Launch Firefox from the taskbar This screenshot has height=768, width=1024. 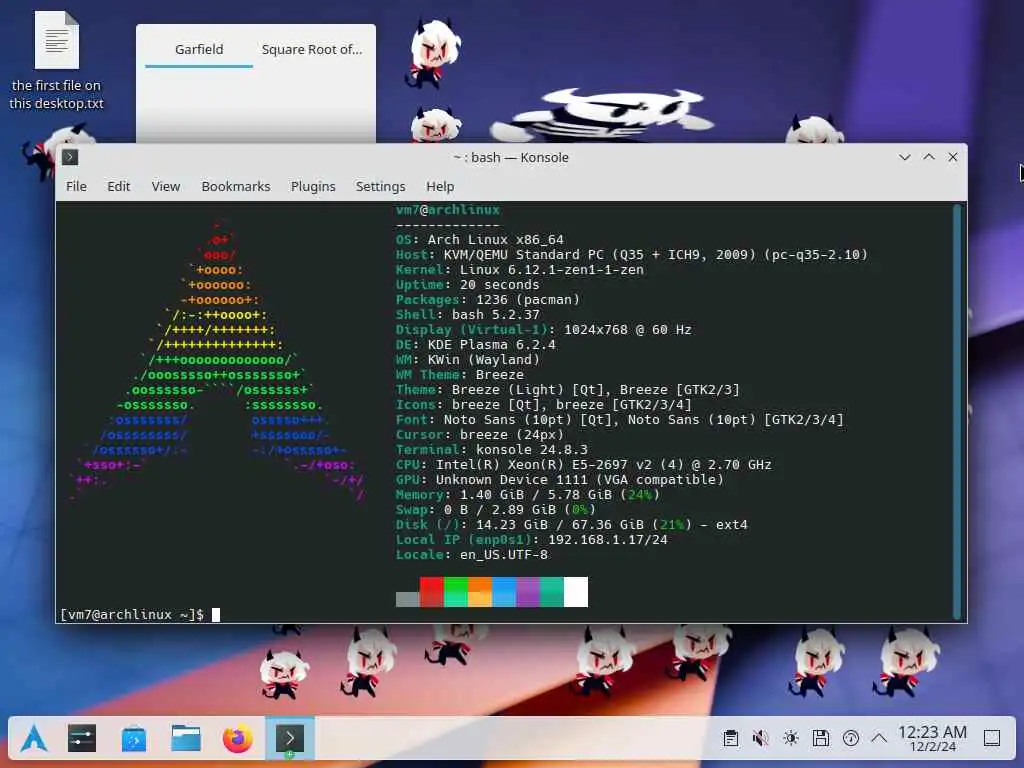[238, 739]
